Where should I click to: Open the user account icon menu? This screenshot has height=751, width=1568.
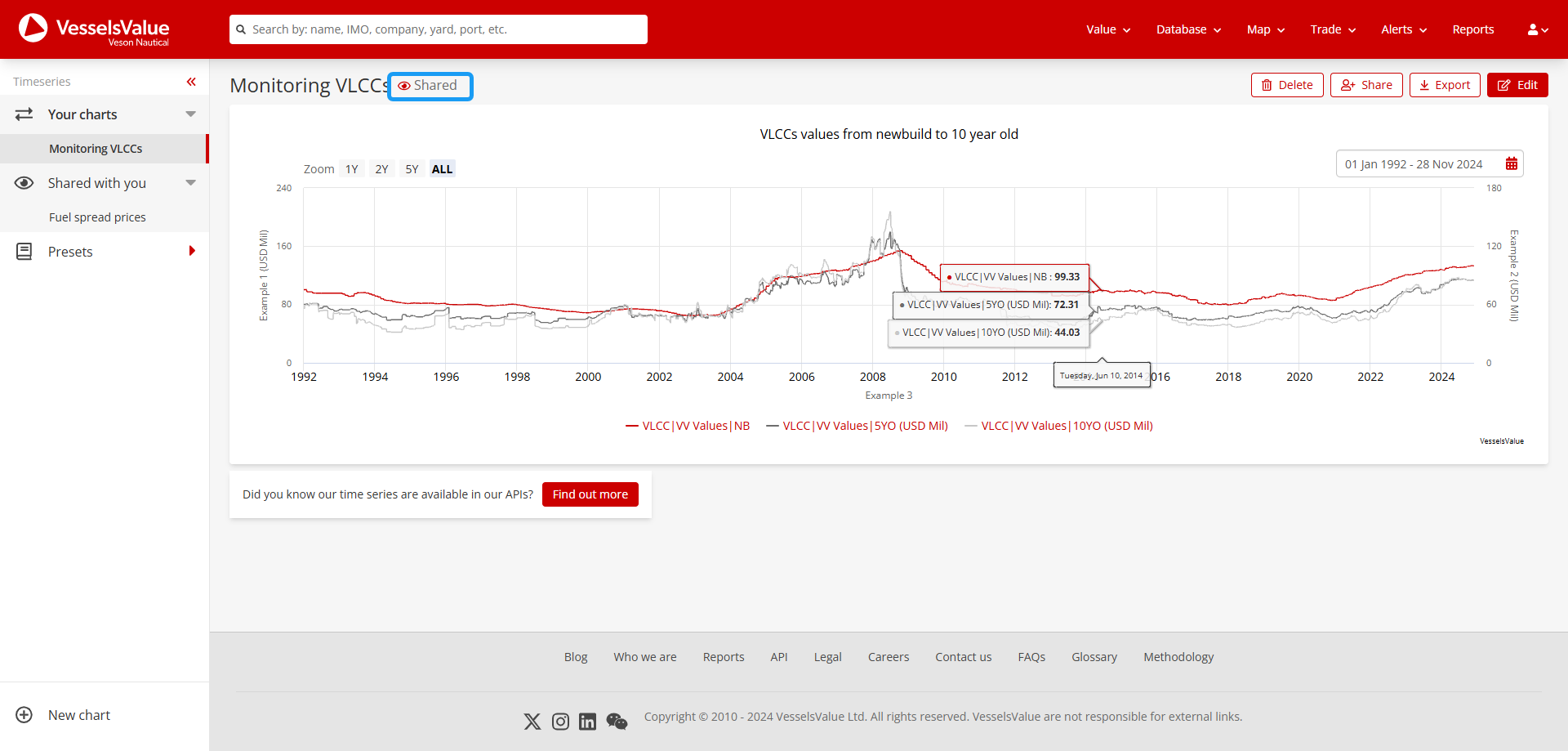(1537, 29)
